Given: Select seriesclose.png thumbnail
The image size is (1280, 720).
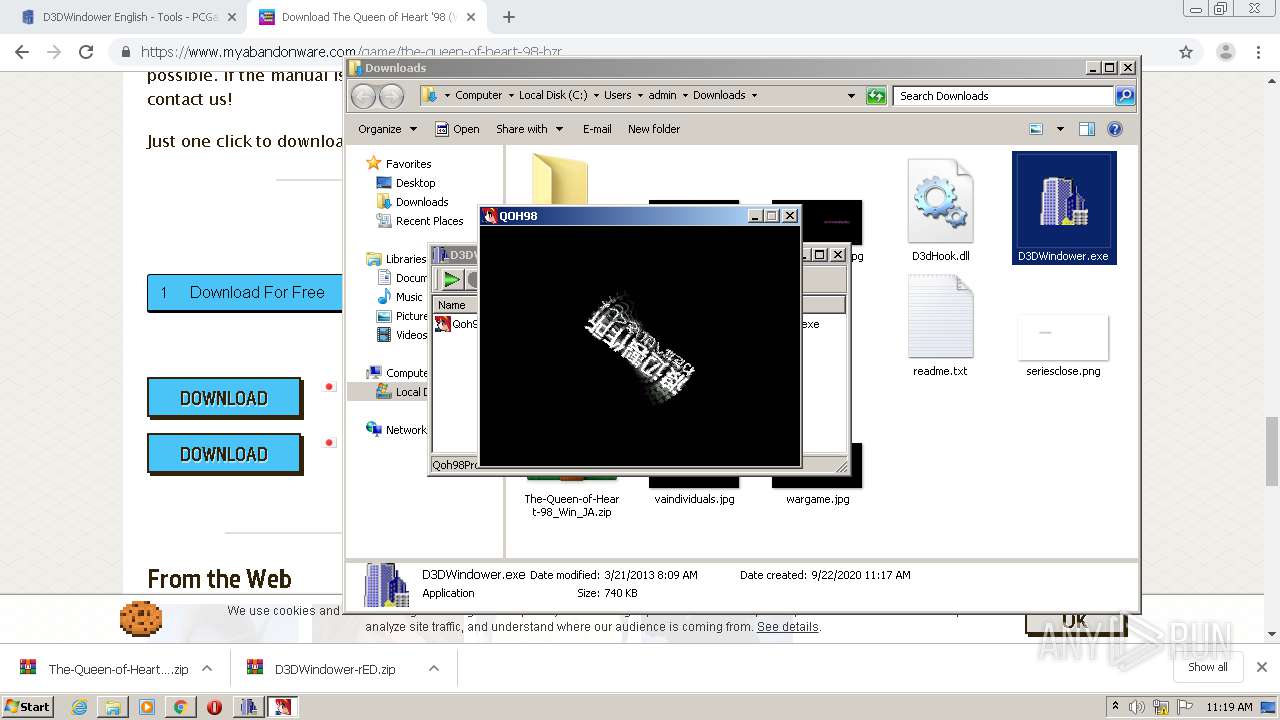Looking at the screenshot, I should click(1063, 337).
